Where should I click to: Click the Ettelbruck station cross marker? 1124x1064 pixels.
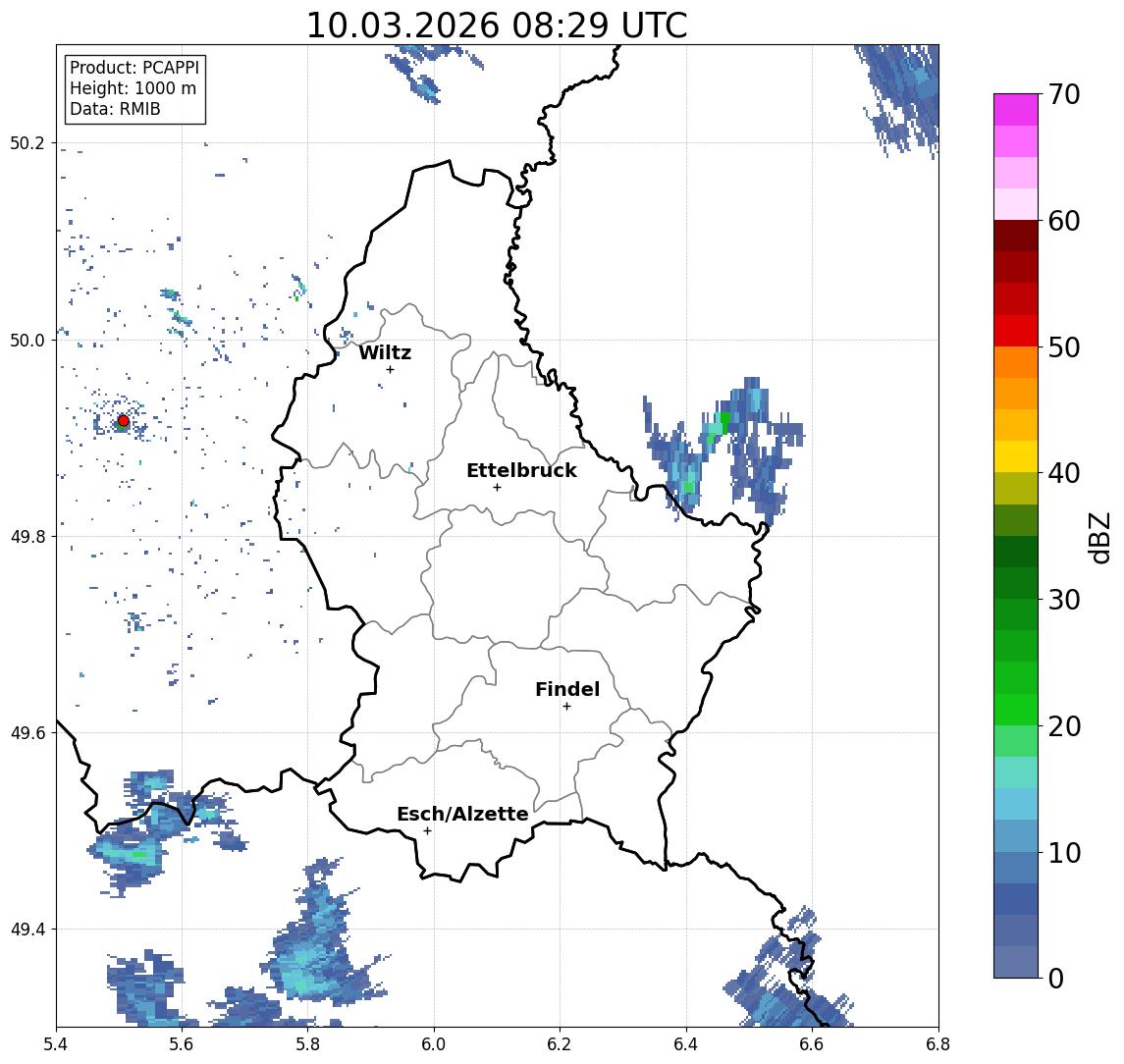click(x=497, y=488)
